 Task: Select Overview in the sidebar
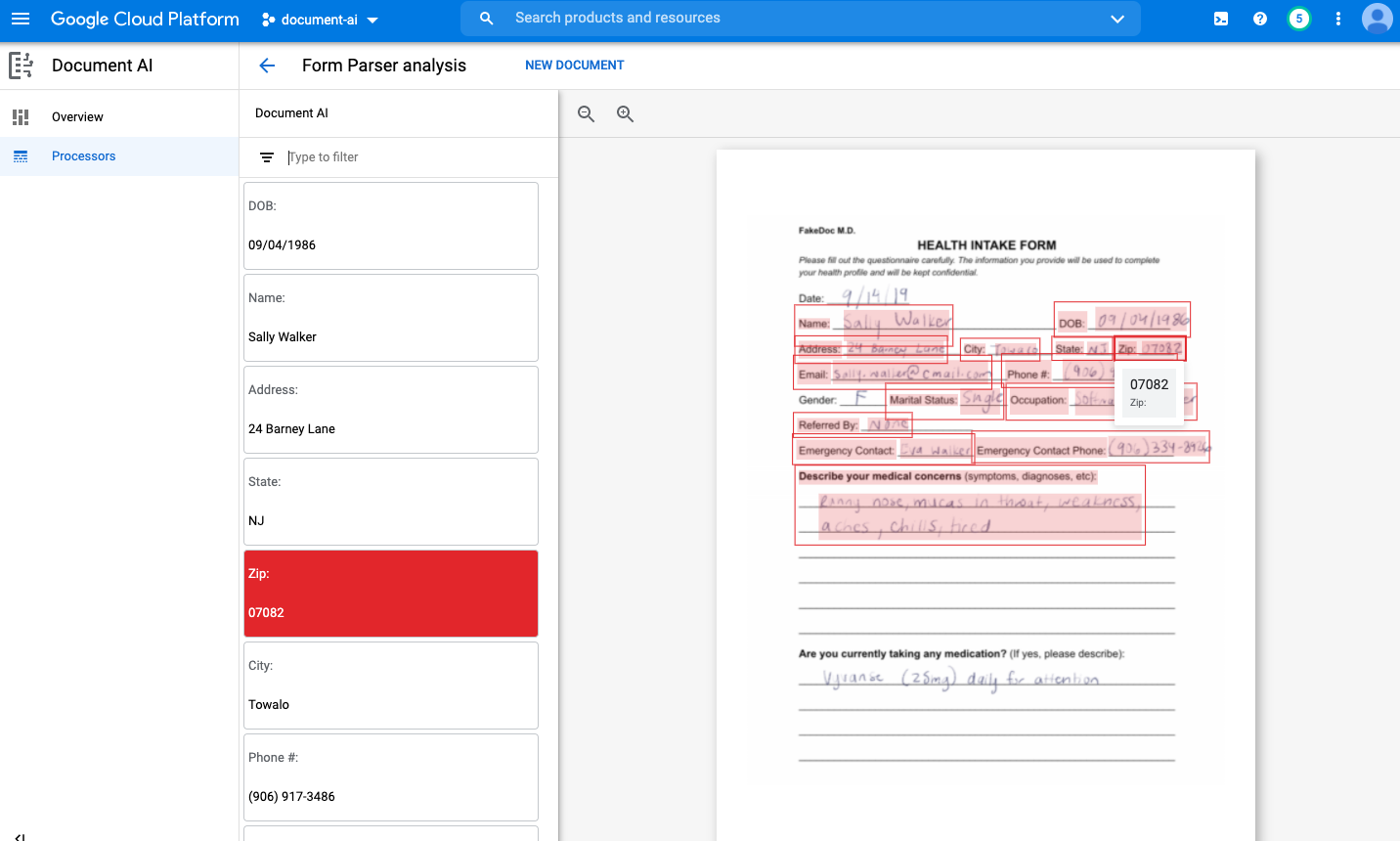[x=77, y=116]
